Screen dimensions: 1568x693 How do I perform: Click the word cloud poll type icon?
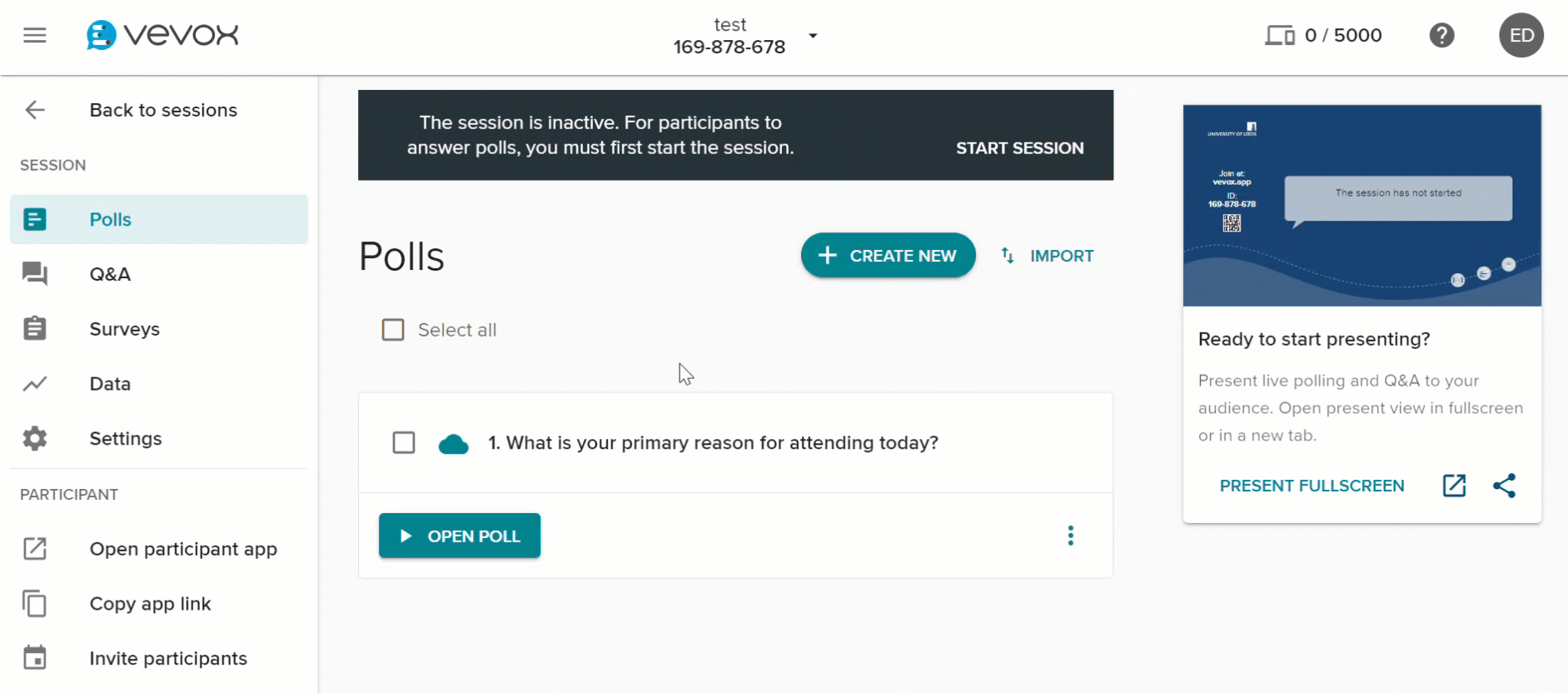[453, 444]
